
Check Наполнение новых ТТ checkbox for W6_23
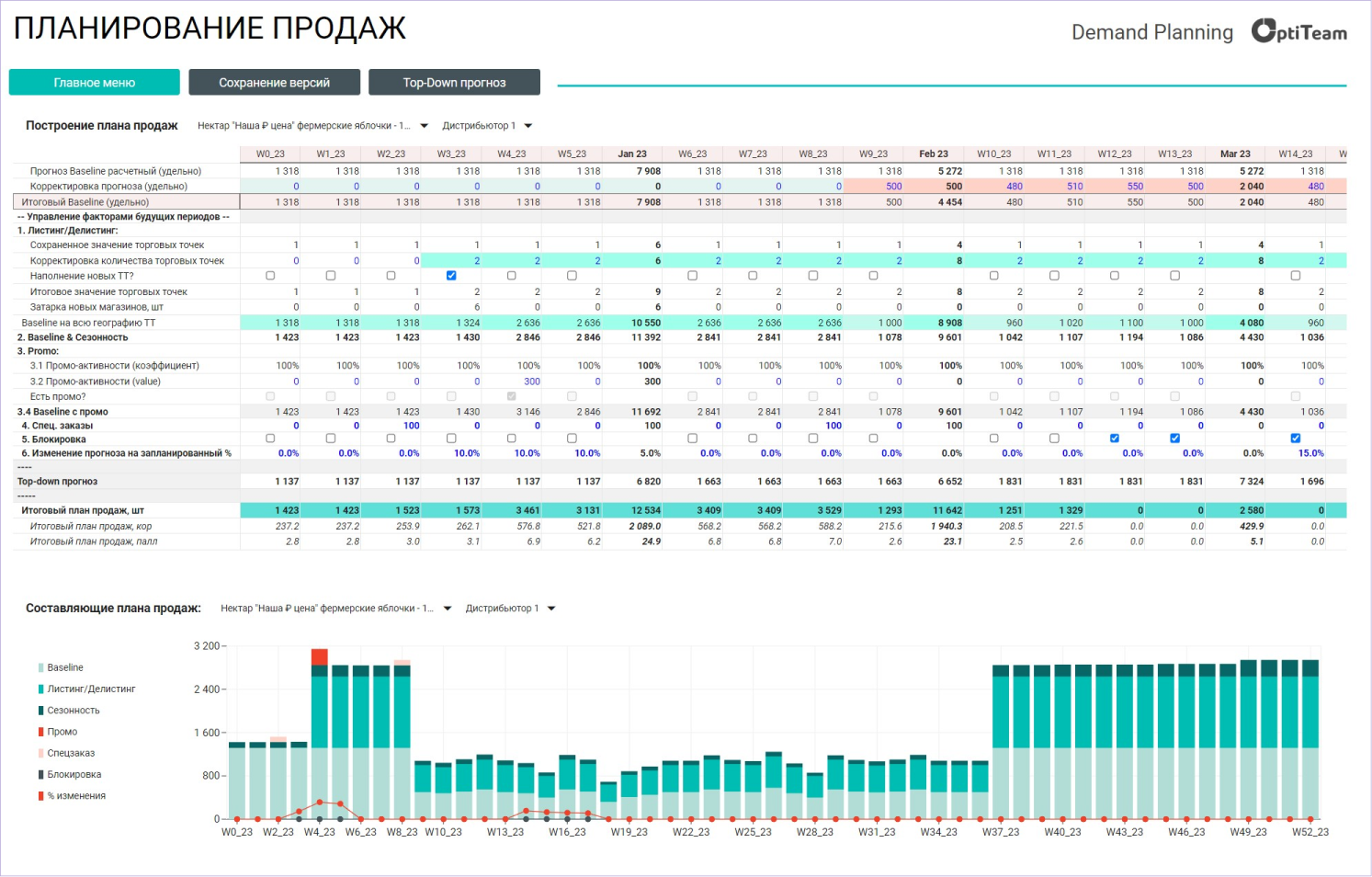tap(692, 276)
